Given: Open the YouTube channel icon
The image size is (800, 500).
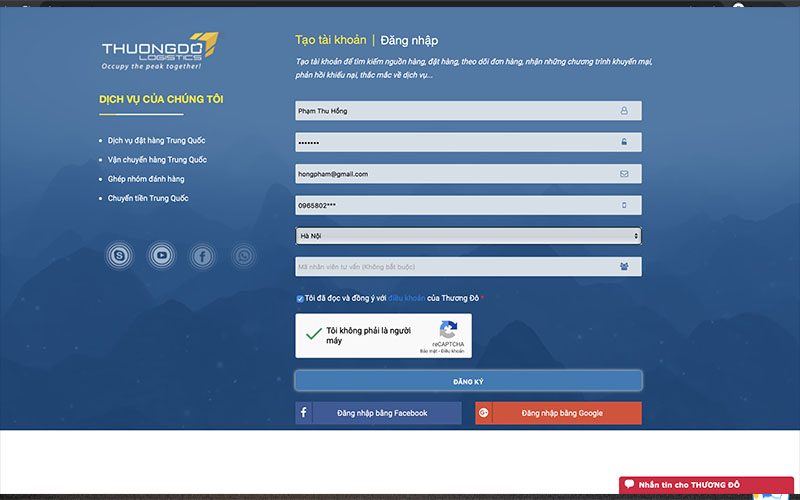Looking at the screenshot, I should click(162, 255).
